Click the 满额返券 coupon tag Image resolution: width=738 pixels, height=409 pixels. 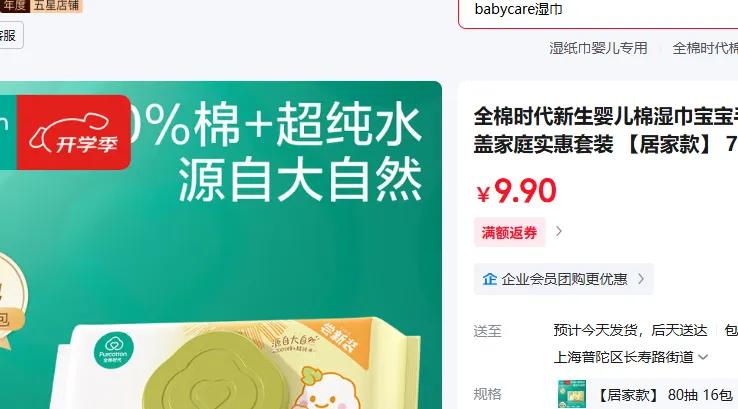509,232
